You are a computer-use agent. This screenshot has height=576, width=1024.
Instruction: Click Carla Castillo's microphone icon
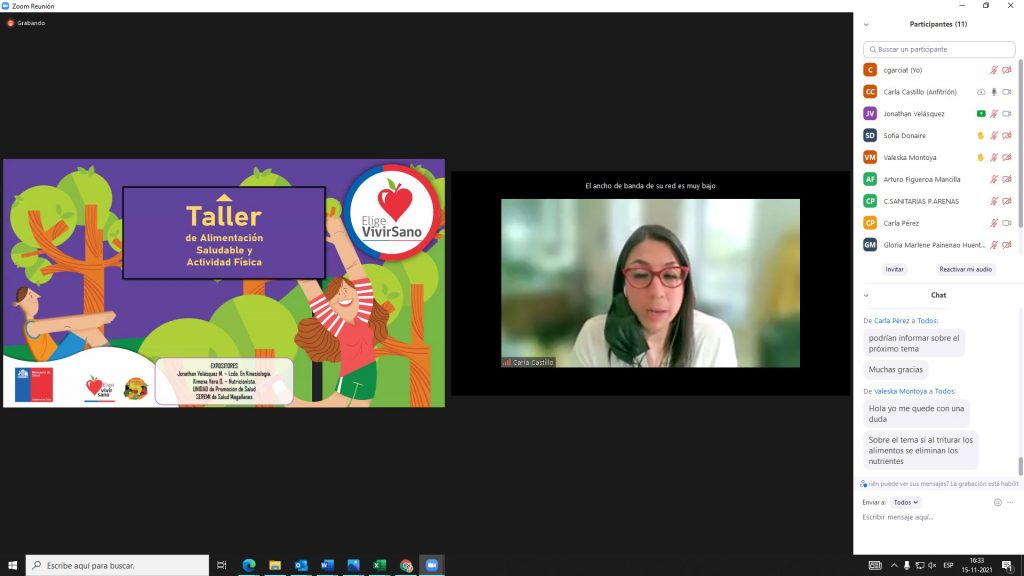pos(993,92)
